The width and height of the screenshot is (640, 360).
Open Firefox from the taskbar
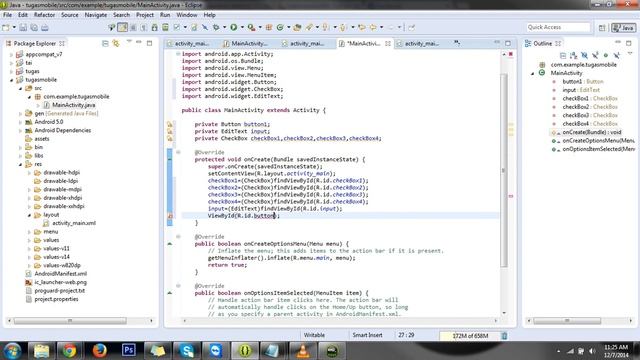(x=99, y=350)
